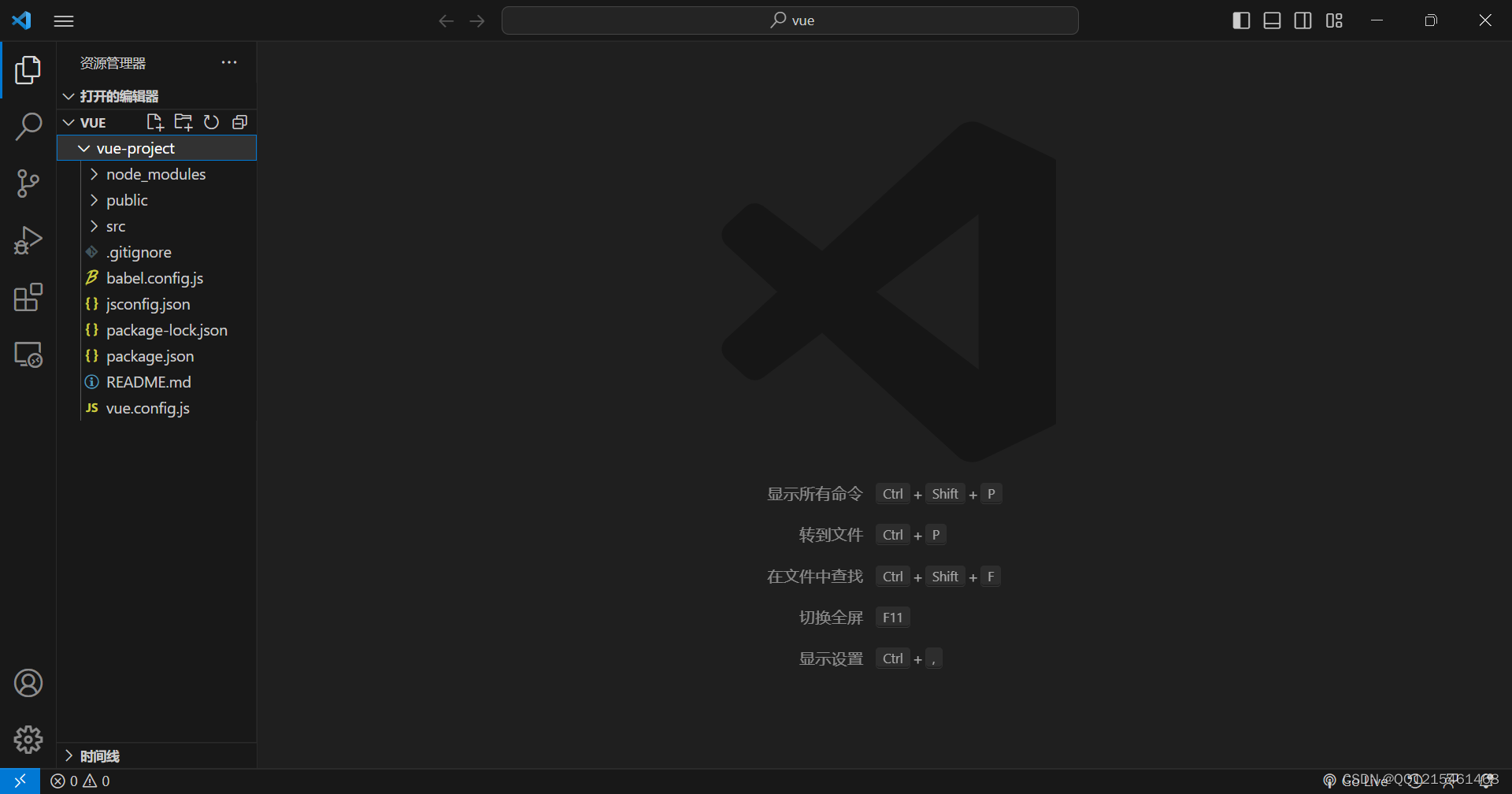Screen dimensions: 1512x794
Task: Open the Extensions view
Action: click(28, 297)
